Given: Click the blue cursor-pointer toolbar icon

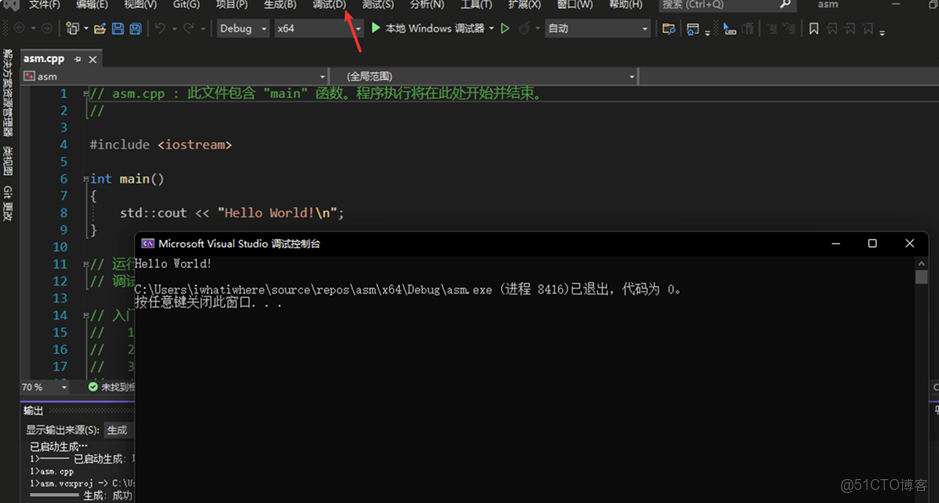Looking at the screenshot, I should pyautogui.click(x=729, y=28).
